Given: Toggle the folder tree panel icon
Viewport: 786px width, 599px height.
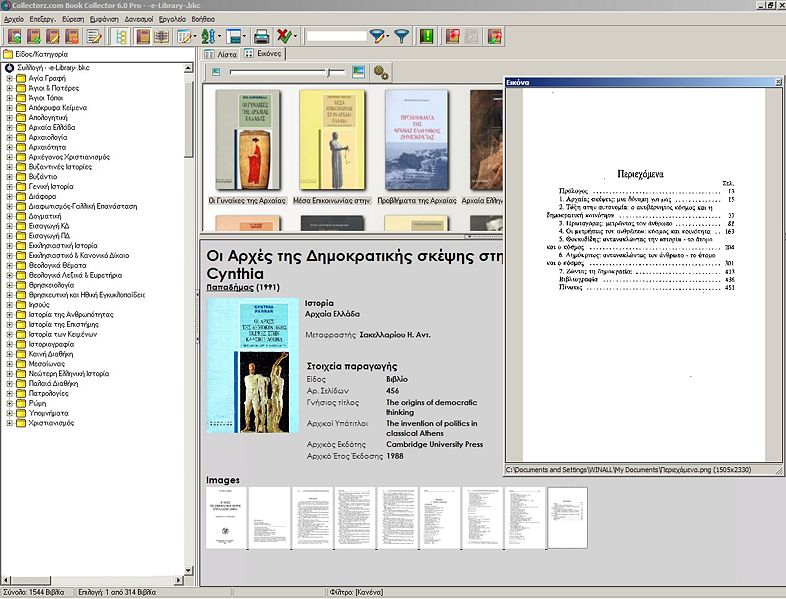Looking at the screenshot, I should pos(121,37).
